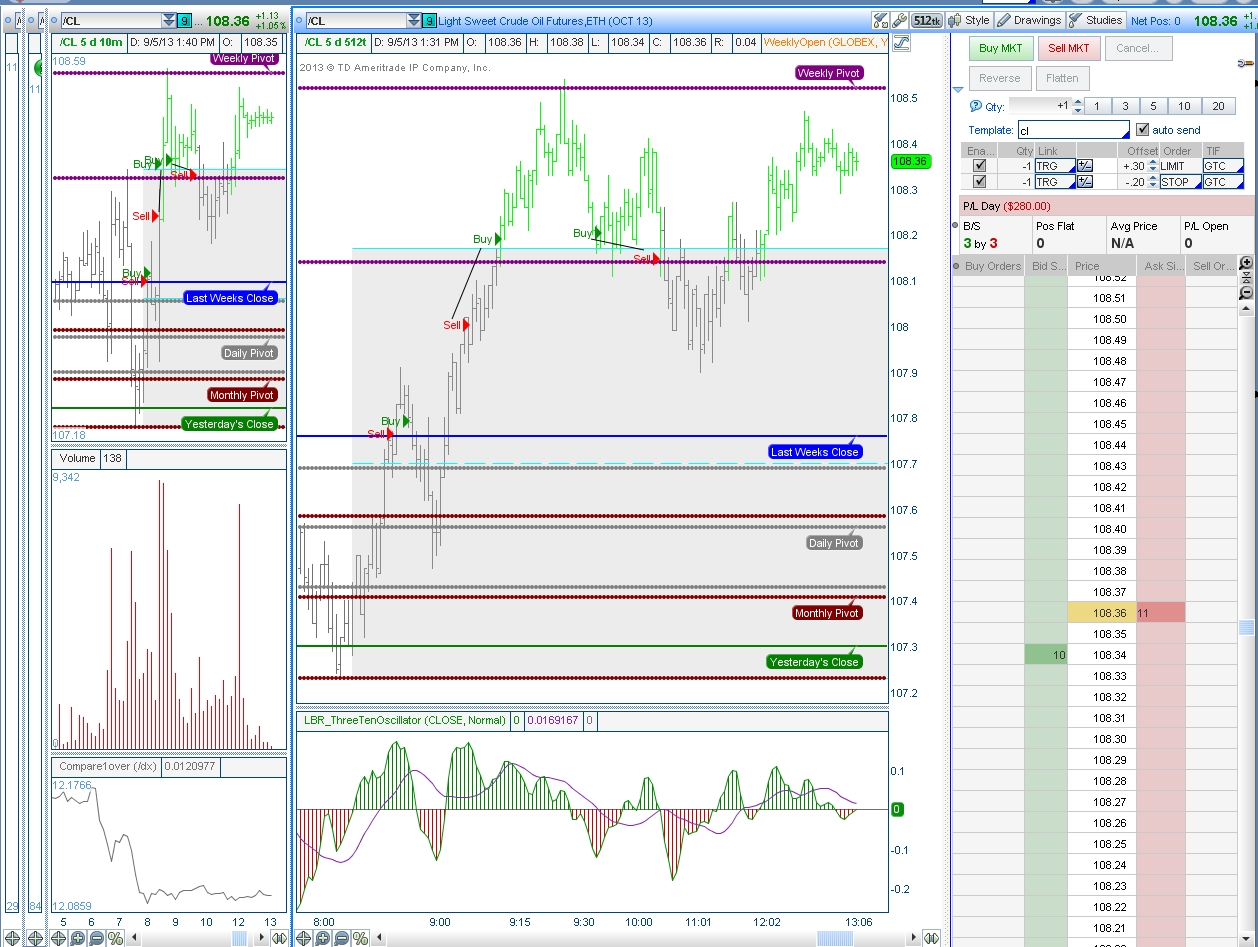Open the Studies menu button
Viewport: 1258px width, 947px height.
[1096, 20]
